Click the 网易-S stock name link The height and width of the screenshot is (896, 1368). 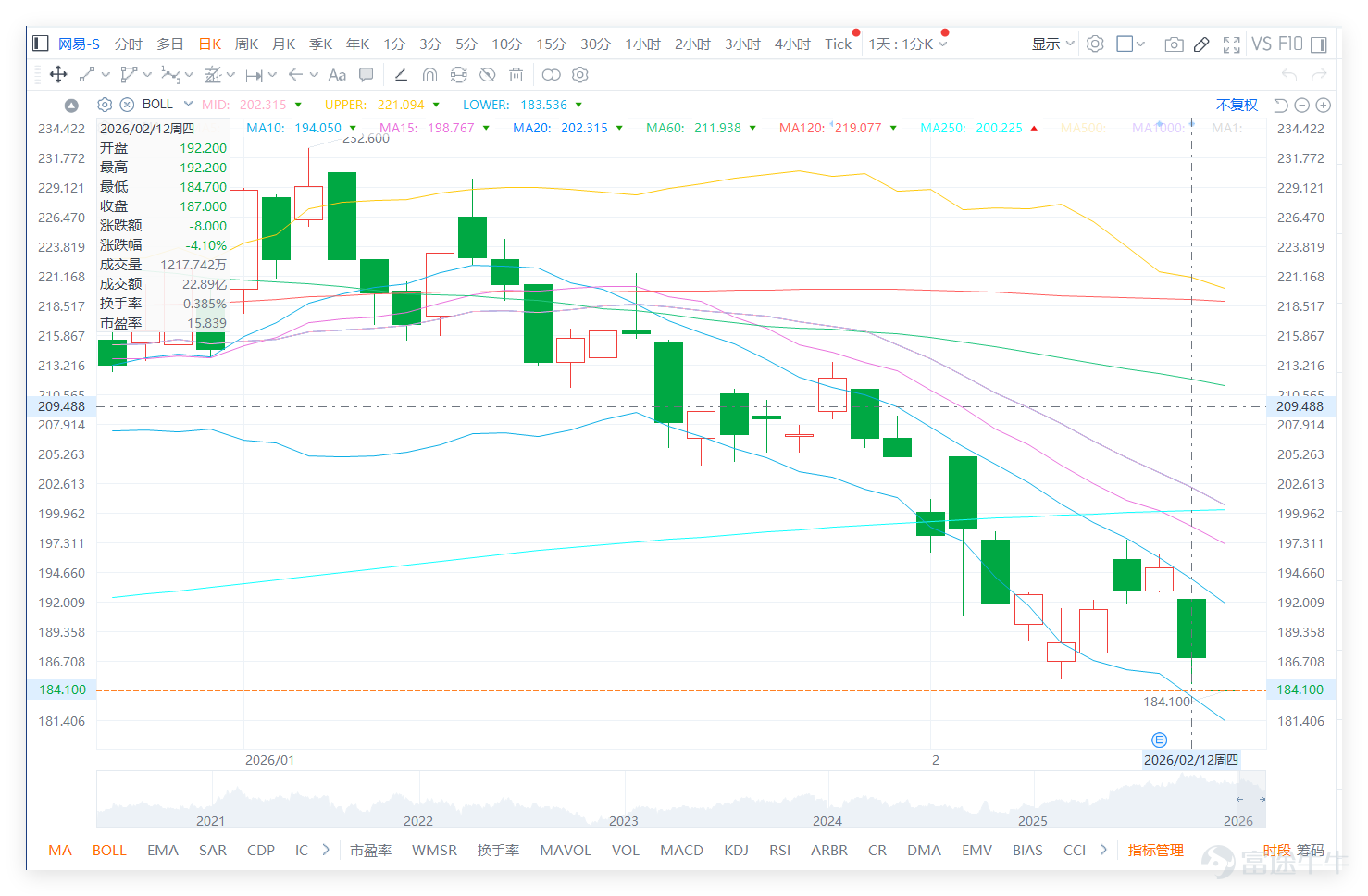pos(79,44)
